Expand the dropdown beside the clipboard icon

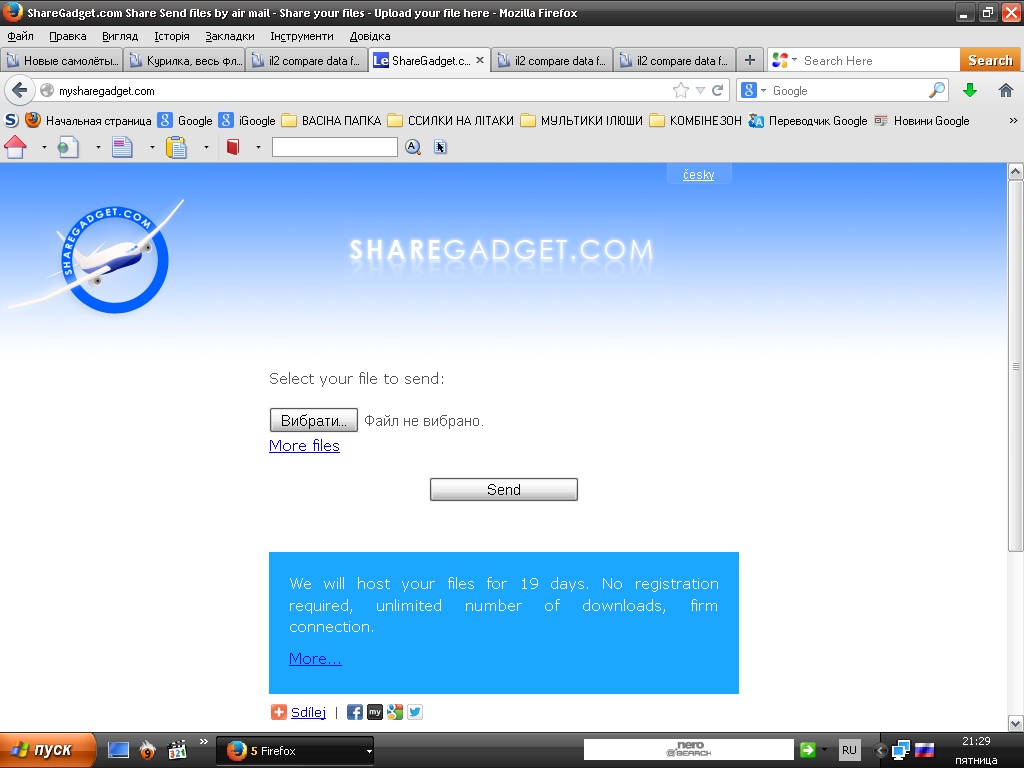(206, 148)
